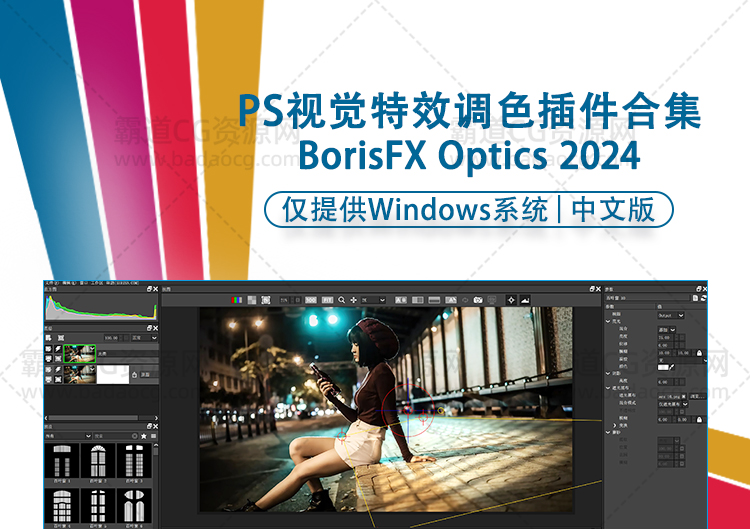The height and width of the screenshot is (529, 750).
Task: Click the layer opacity value field
Action: pos(110,338)
